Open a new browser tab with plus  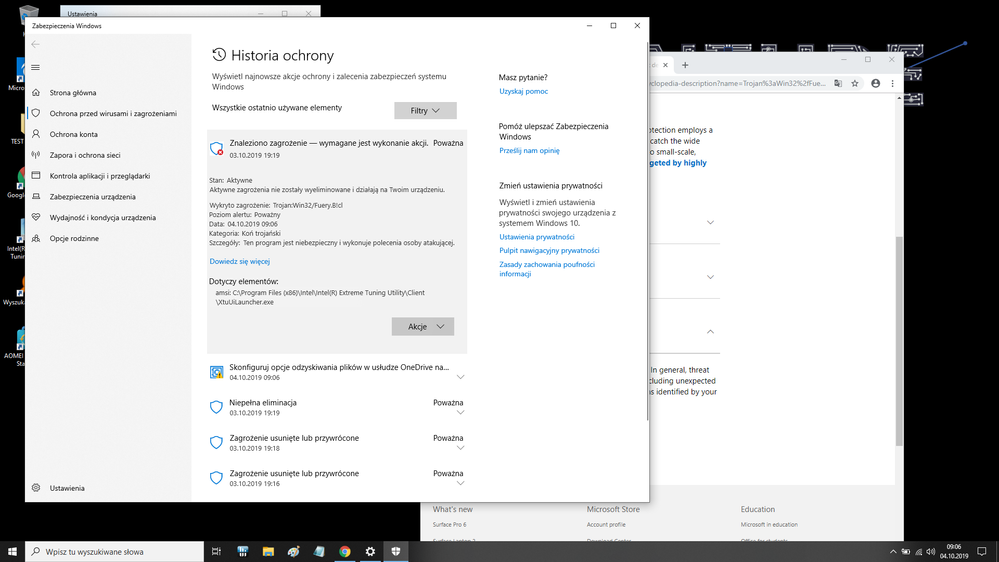tap(685, 65)
